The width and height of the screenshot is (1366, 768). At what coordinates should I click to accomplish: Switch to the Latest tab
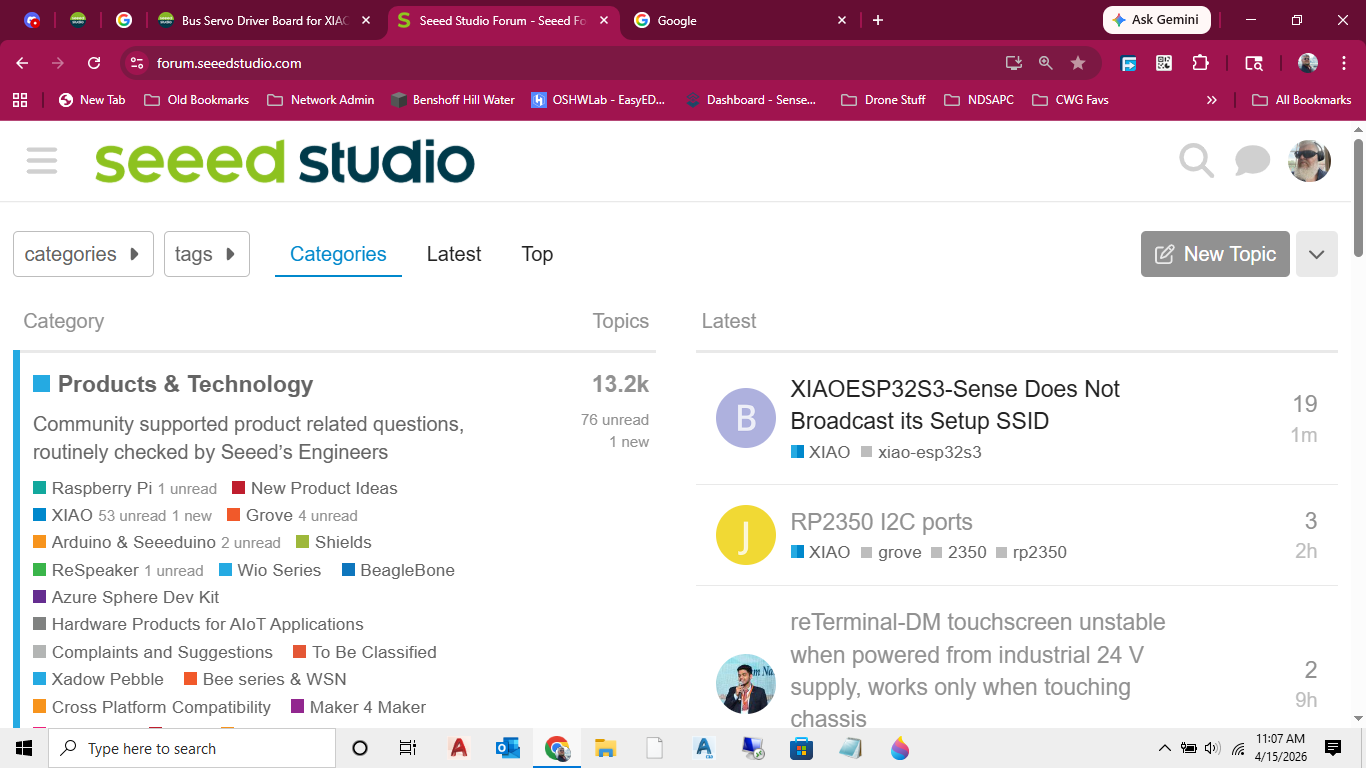pos(454,254)
